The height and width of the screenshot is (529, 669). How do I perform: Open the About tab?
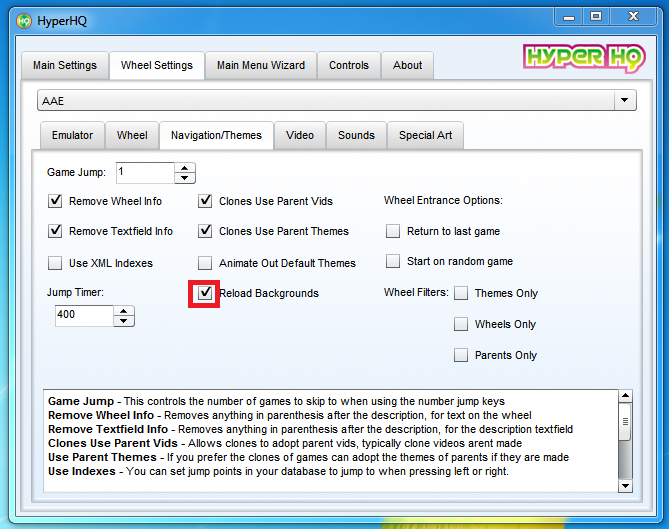[x=407, y=65]
